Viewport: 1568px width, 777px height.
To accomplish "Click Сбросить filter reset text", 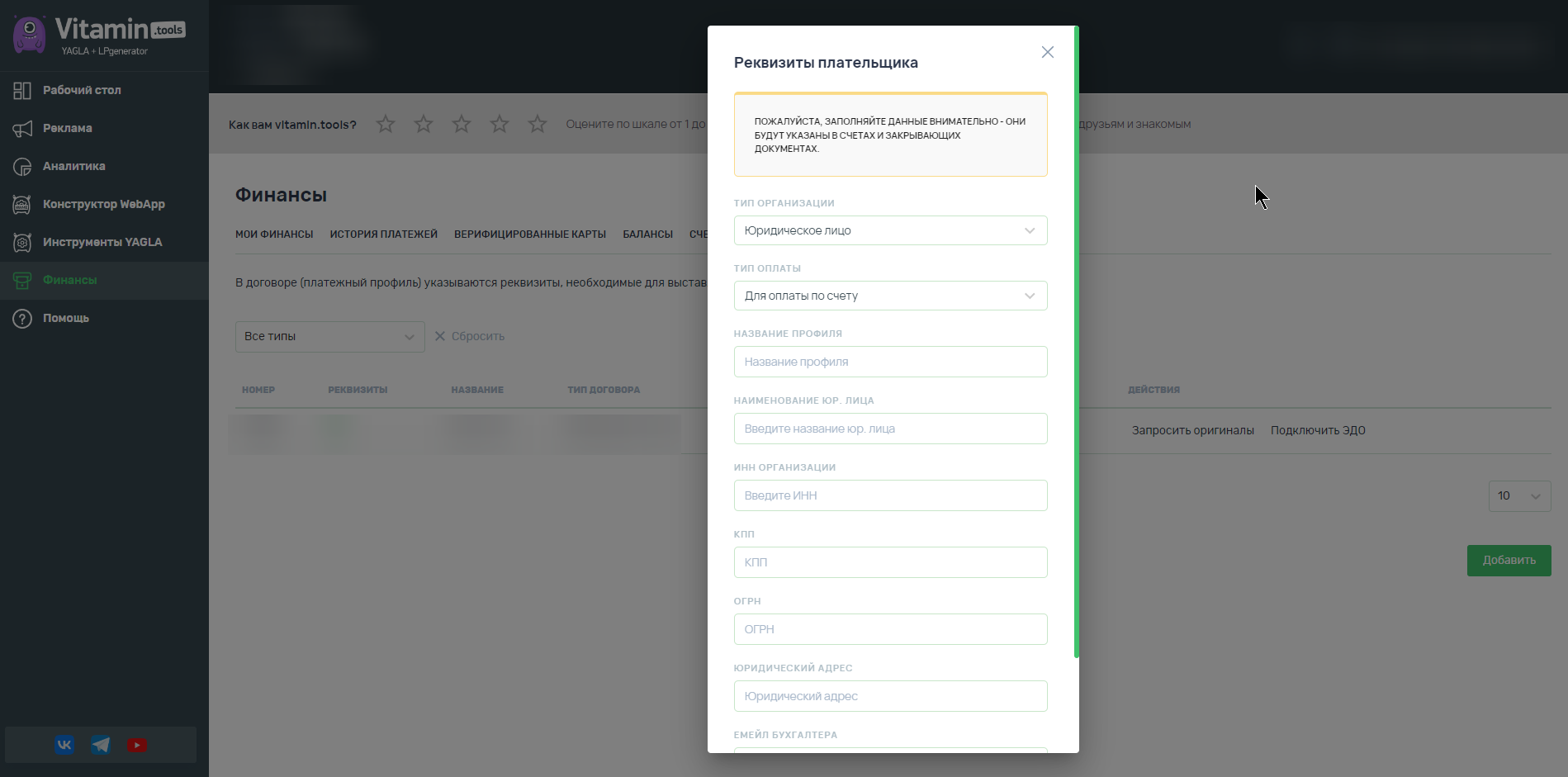I will [478, 336].
